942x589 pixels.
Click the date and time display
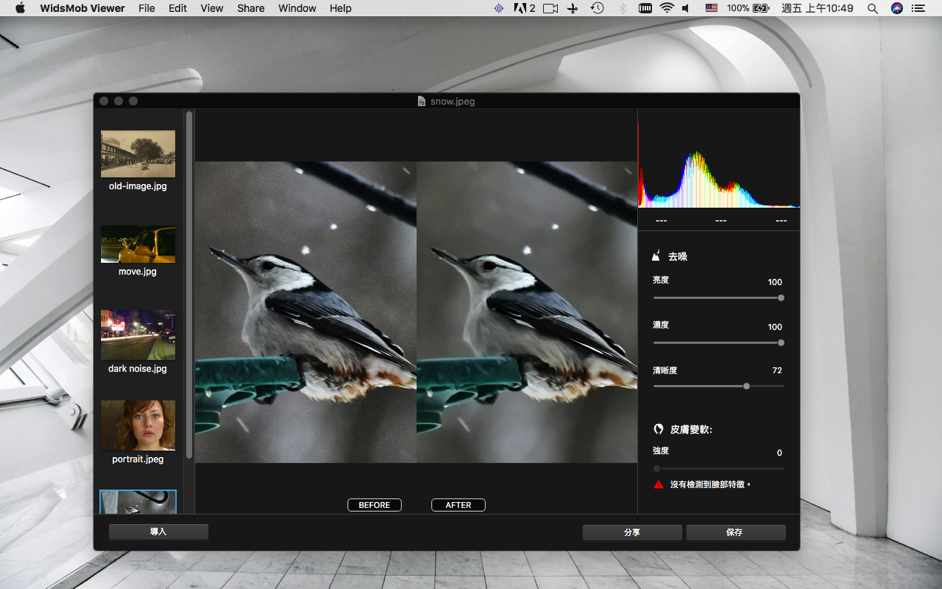click(x=817, y=8)
